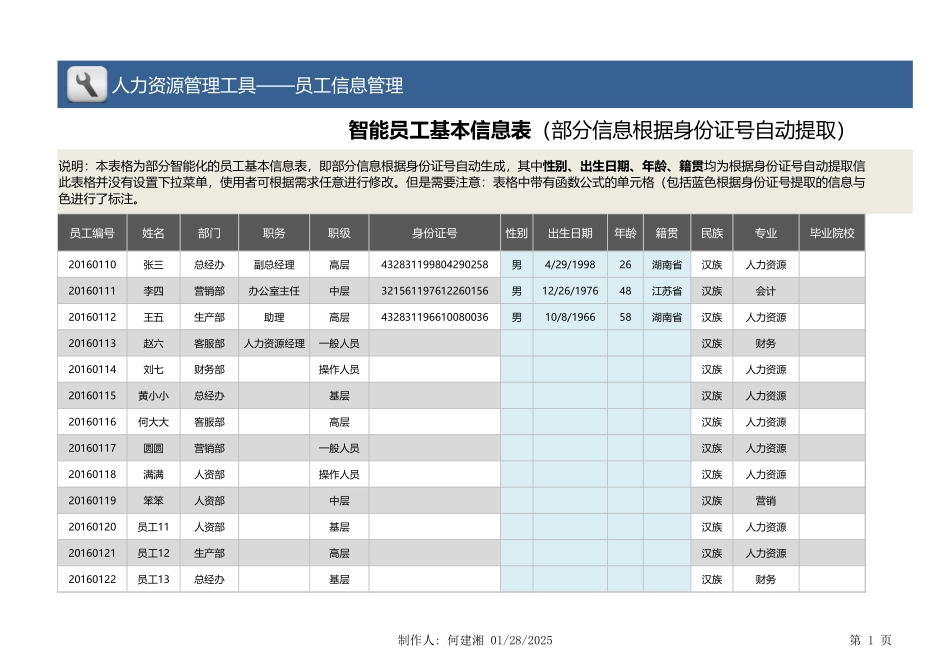The image size is (950, 672).
Task: Click the 湖南省 cell in 张三's row
Action: 665,265
